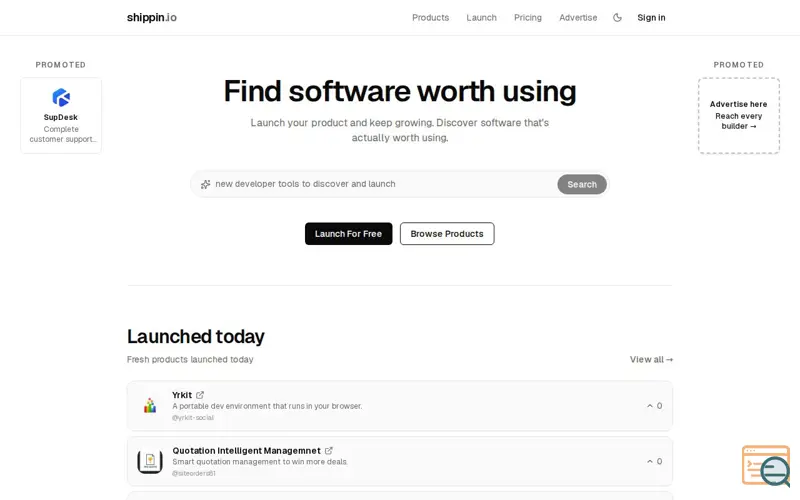Click the Yrkit product logo
This screenshot has width=800, height=500.
[150, 406]
